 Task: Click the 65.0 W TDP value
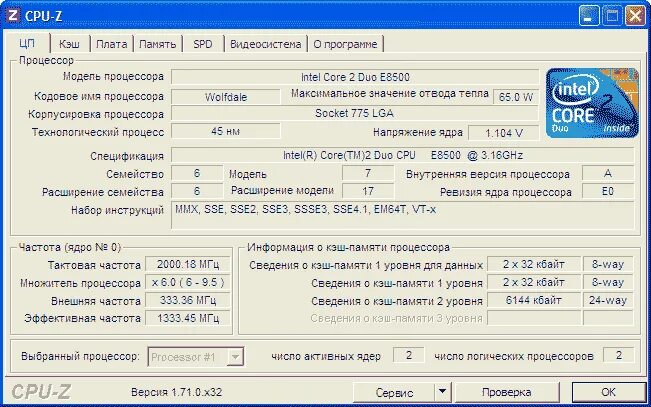coord(516,97)
